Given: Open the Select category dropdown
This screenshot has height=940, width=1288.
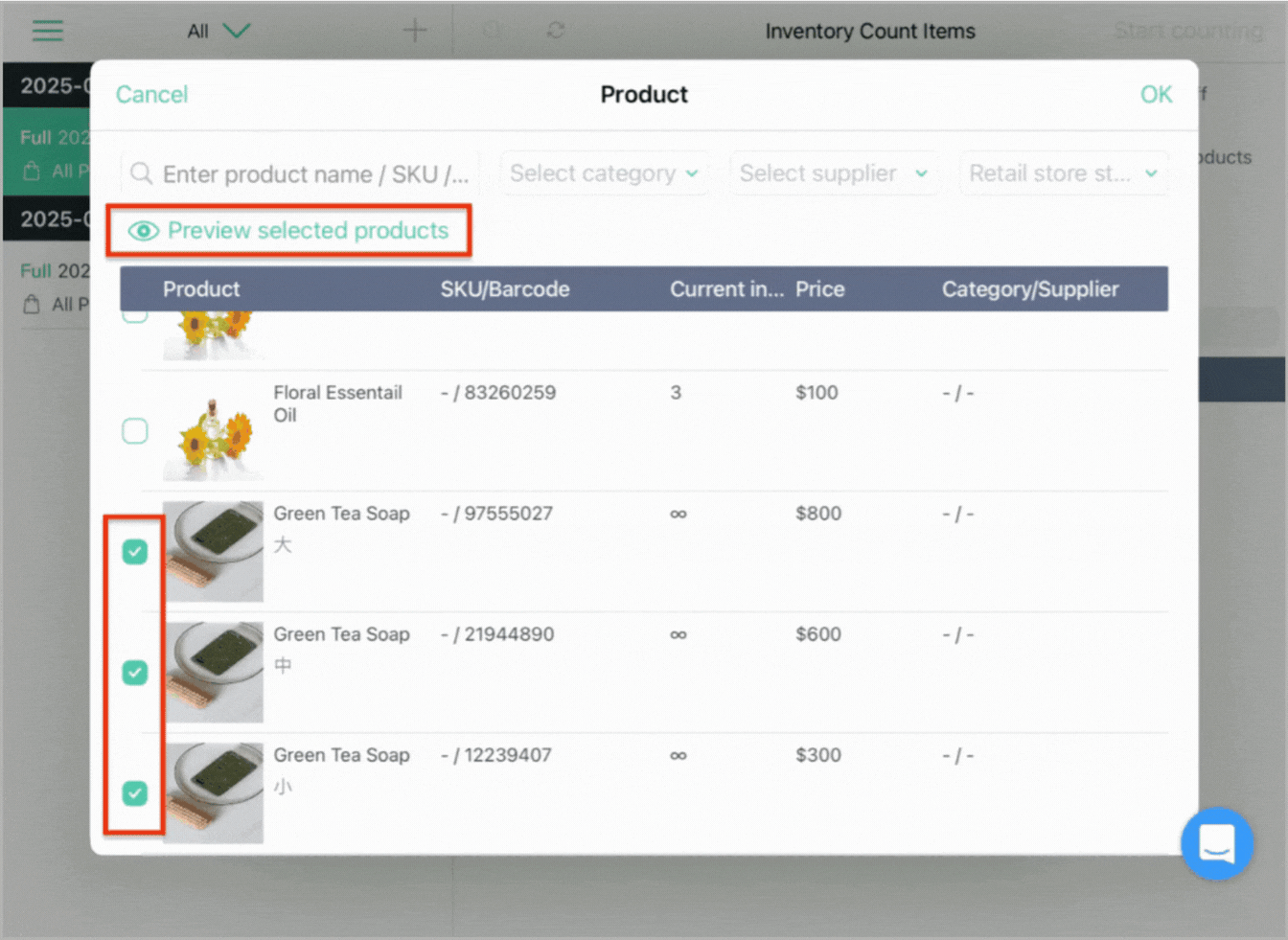Looking at the screenshot, I should click(x=605, y=173).
